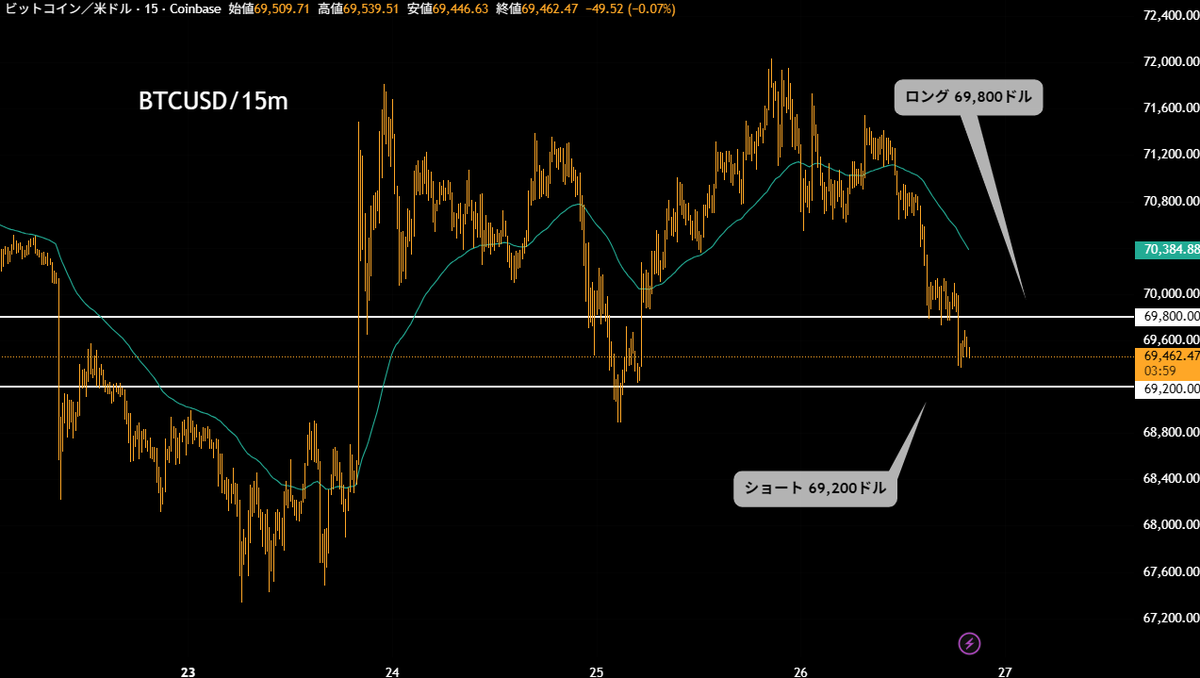Click 70,000.00 on the price axis
The image size is (1200, 678).
click(x=1170, y=293)
